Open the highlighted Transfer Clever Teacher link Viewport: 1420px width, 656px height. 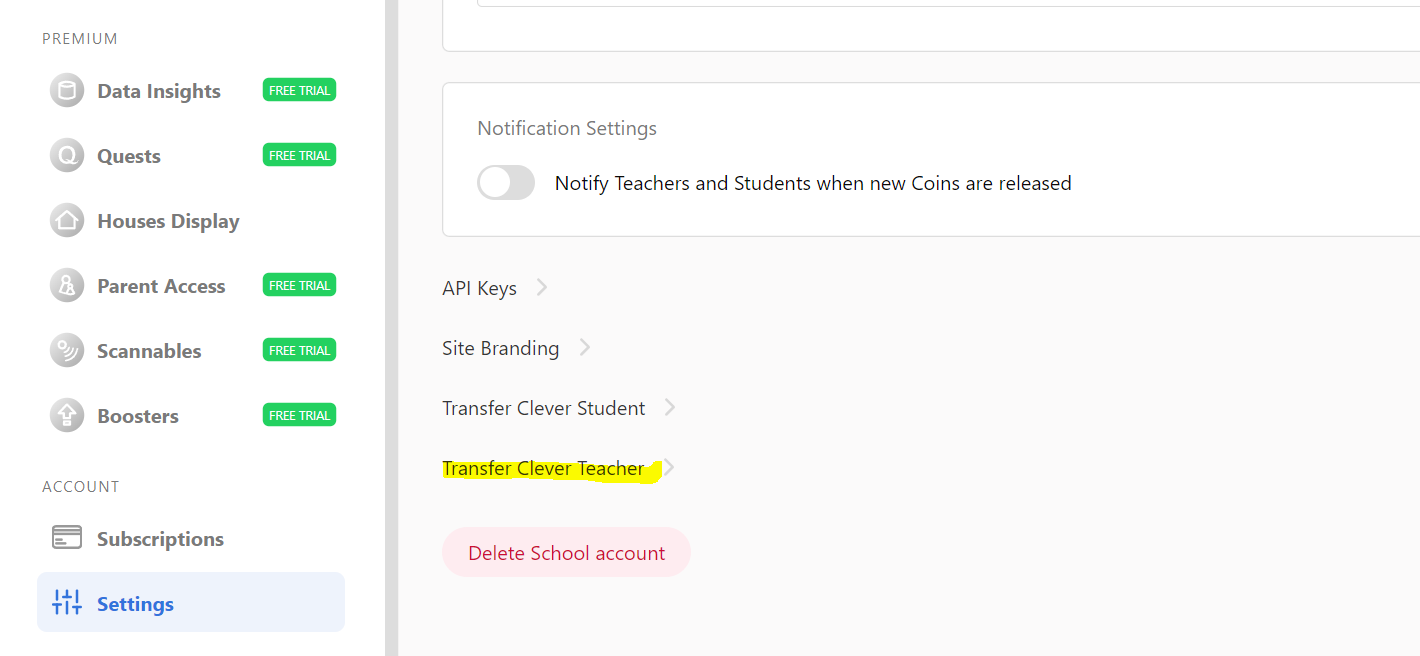[543, 468]
